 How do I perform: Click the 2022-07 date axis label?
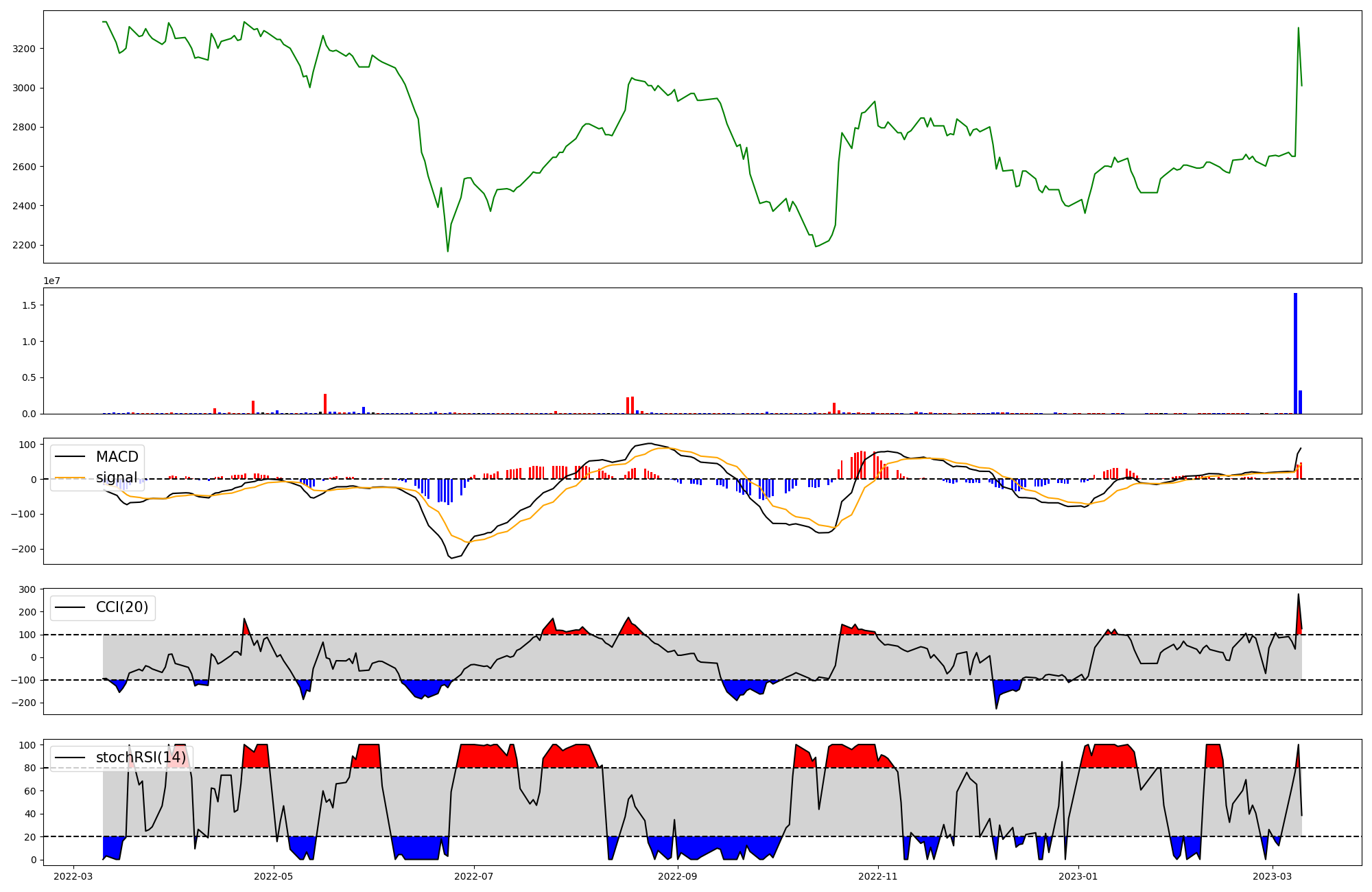click(474, 876)
